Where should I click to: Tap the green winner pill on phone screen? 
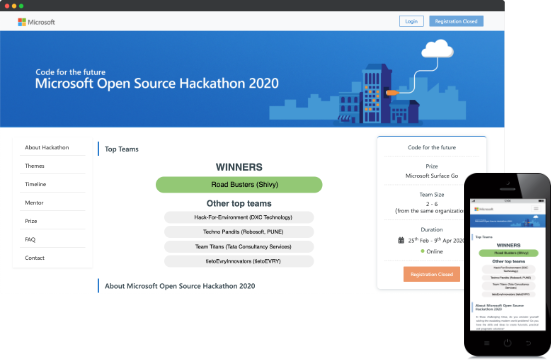coord(508,253)
